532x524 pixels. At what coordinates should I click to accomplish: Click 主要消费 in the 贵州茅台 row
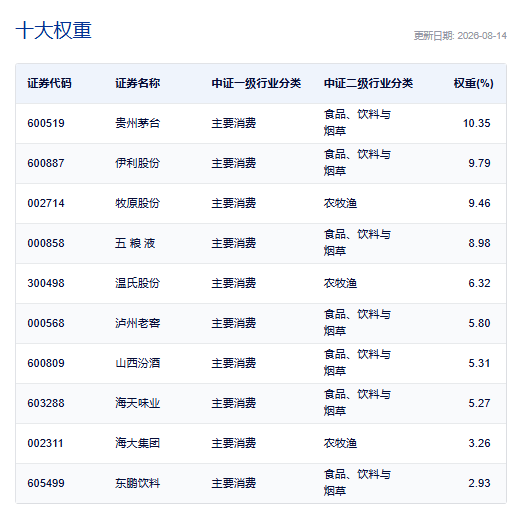(x=234, y=123)
